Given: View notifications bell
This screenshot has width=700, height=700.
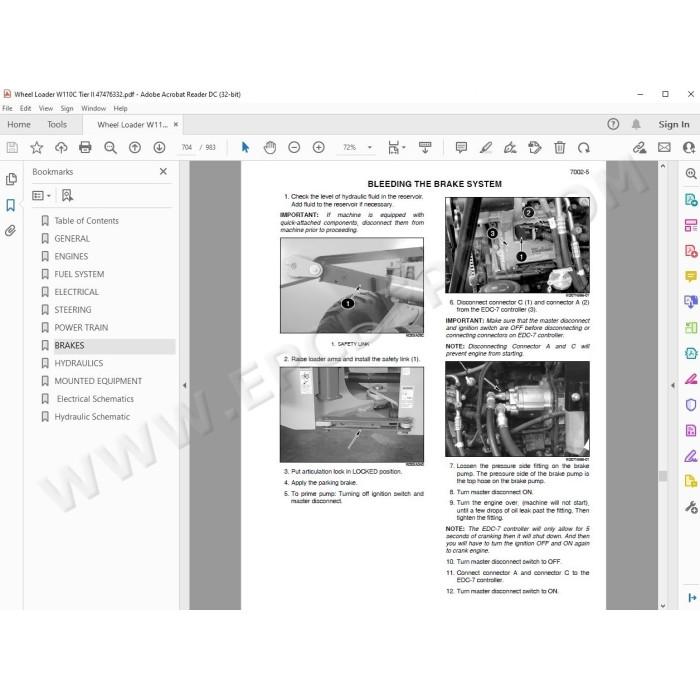Looking at the screenshot, I should 636,124.
